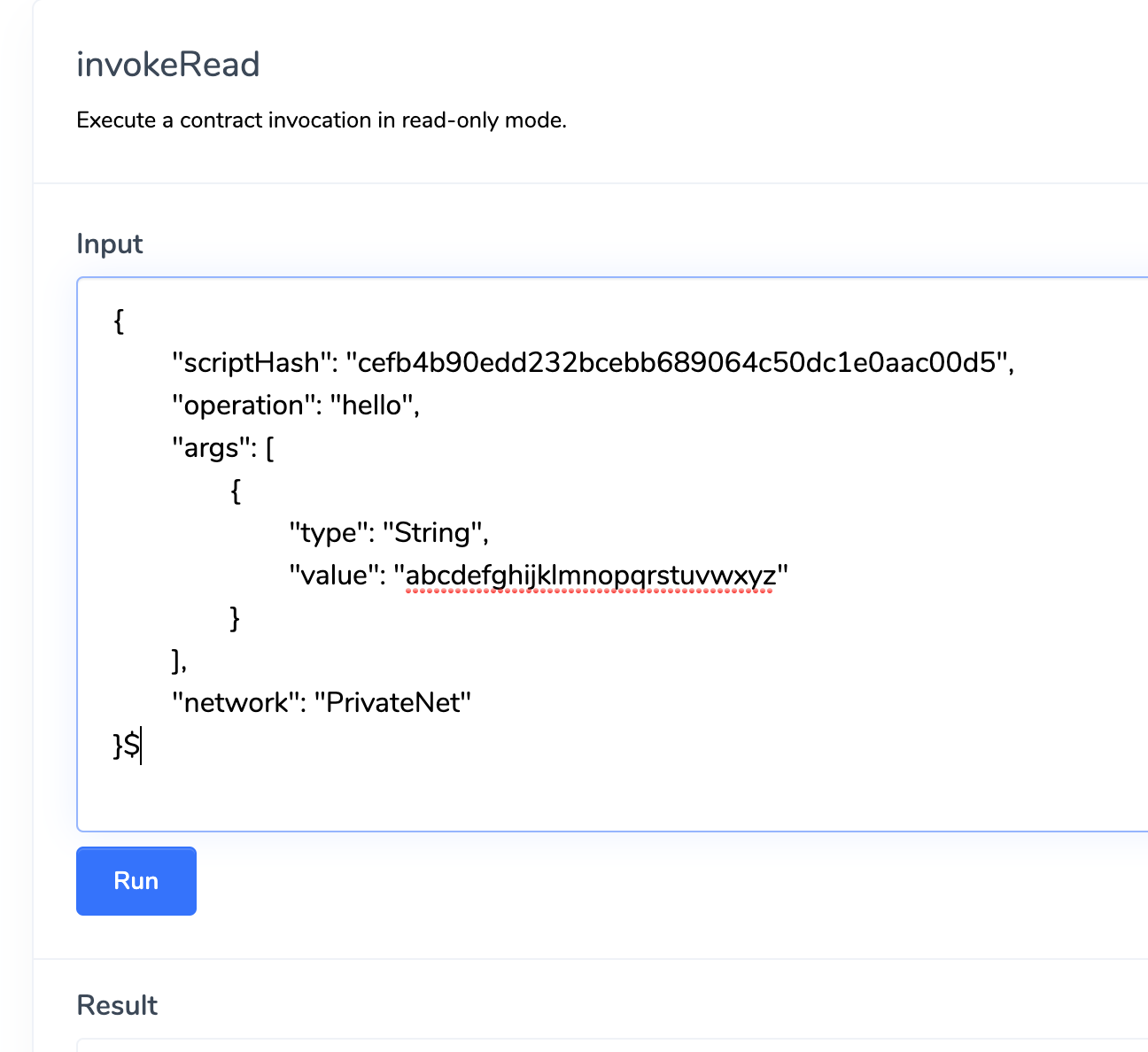Viewport: 1148px width, 1052px height.
Task: Click the Input section label
Action: click(110, 244)
